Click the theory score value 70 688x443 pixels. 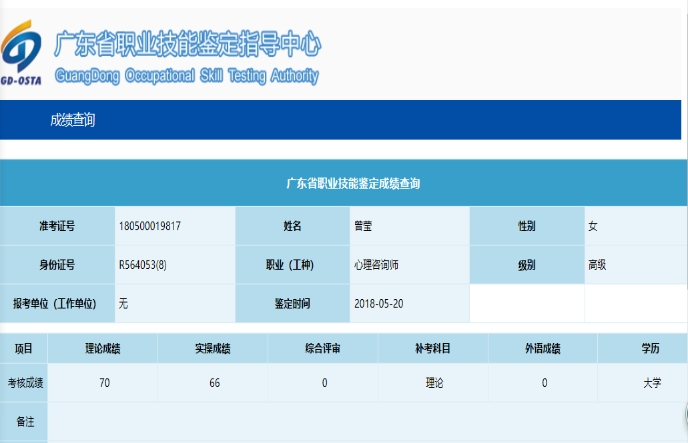point(104,383)
